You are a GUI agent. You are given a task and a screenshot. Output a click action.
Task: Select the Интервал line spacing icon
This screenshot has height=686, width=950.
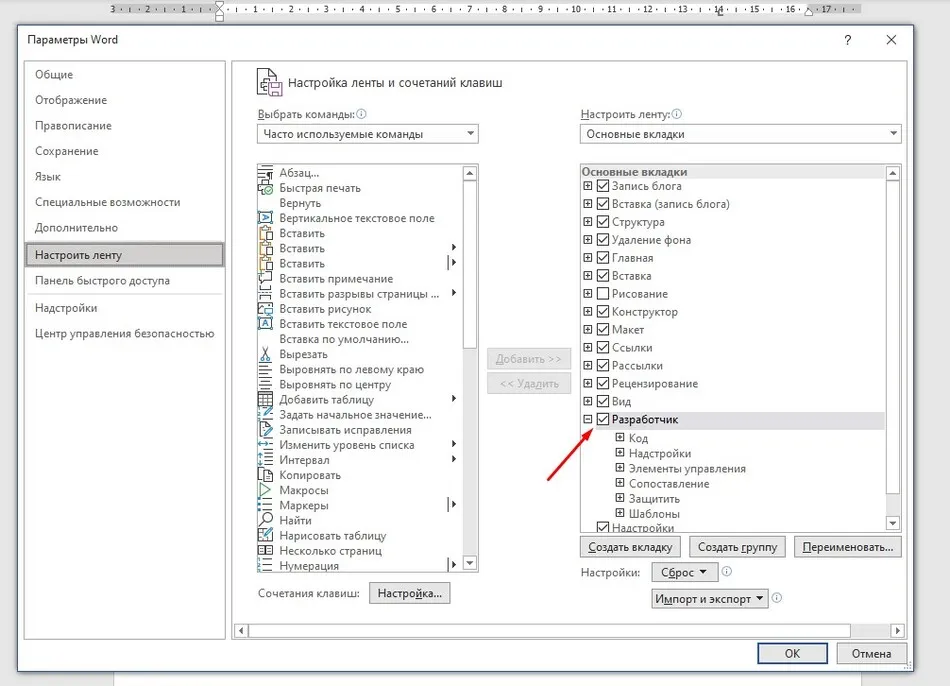265,461
